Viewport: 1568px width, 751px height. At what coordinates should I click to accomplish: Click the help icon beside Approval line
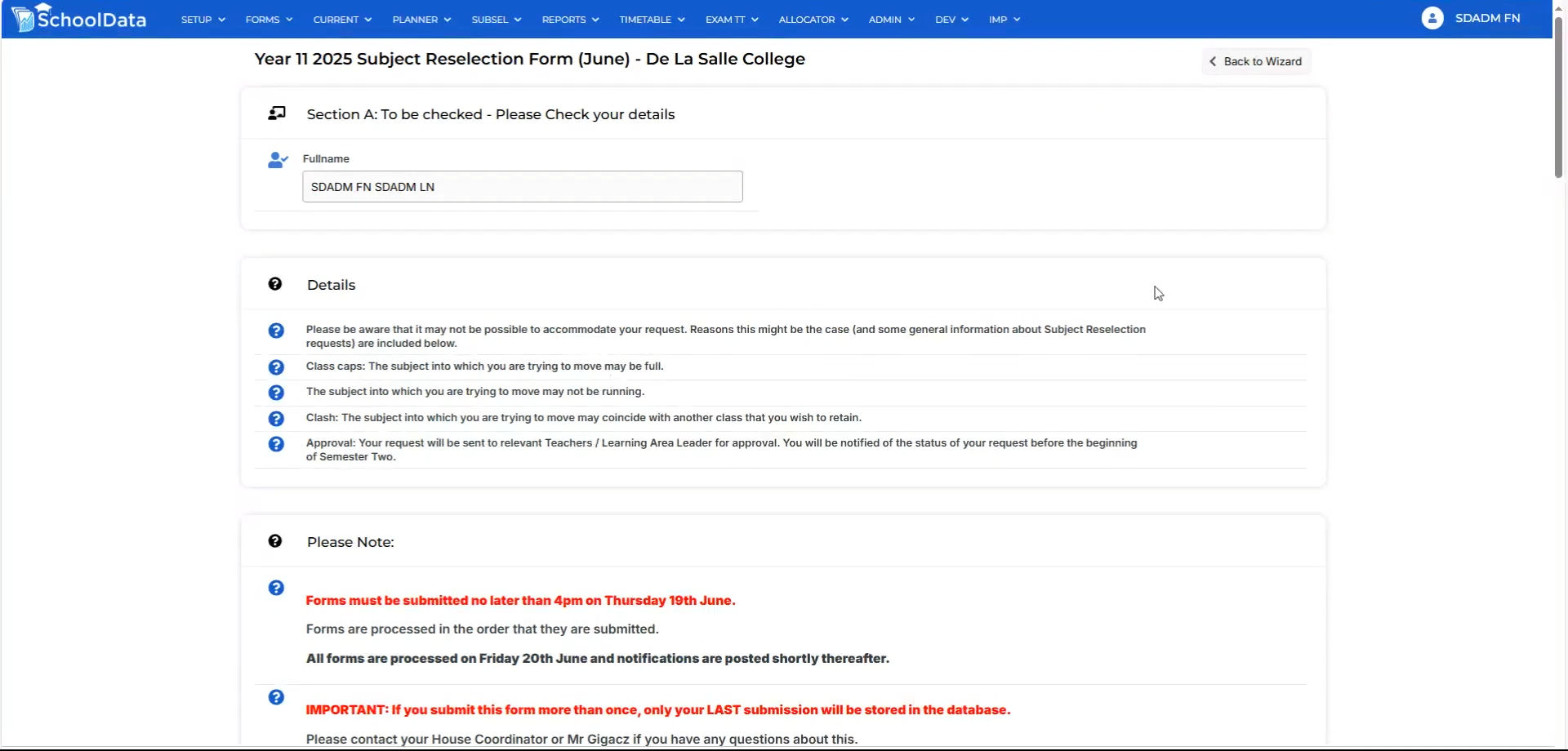click(x=276, y=444)
